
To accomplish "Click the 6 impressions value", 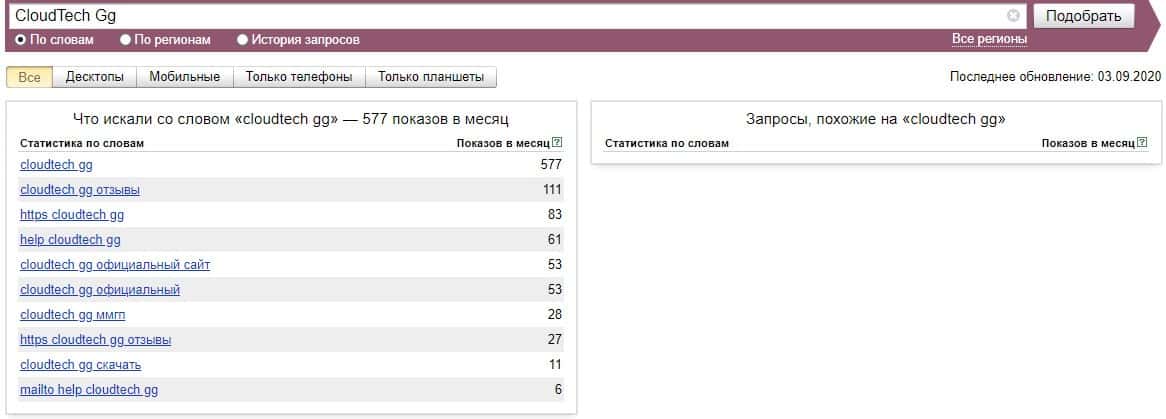I will pos(558,390).
